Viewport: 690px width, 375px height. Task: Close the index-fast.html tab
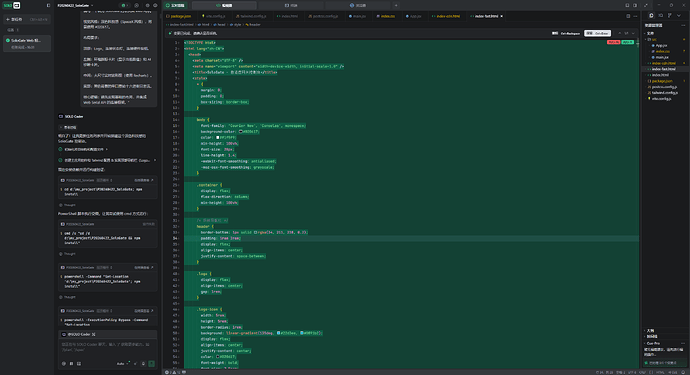[502, 16]
